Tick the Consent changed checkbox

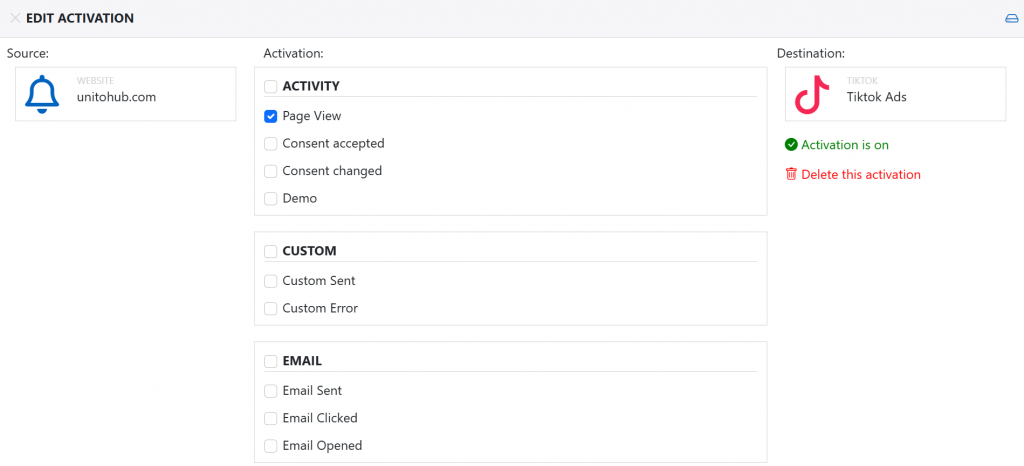[x=270, y=171]
